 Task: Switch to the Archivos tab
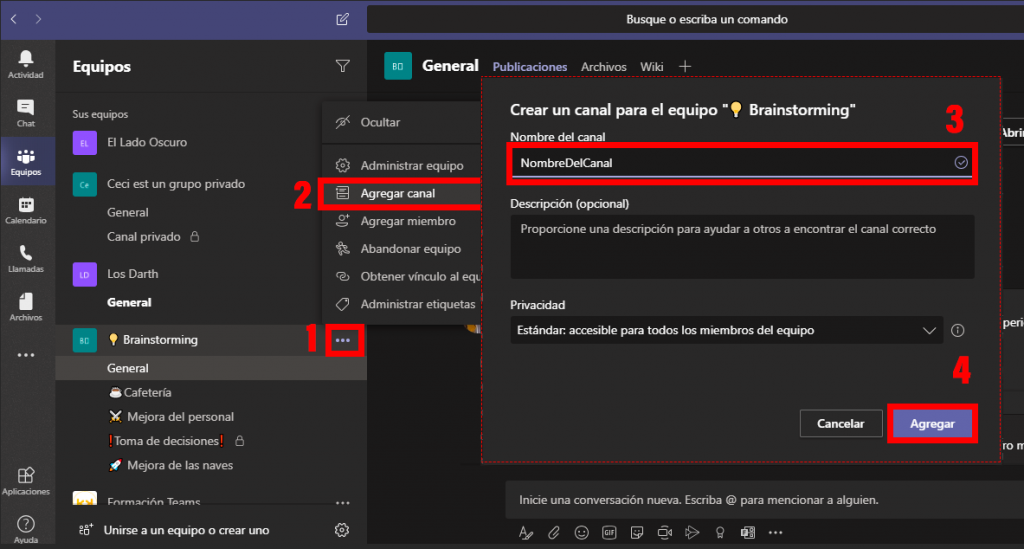tap(603, 67)
